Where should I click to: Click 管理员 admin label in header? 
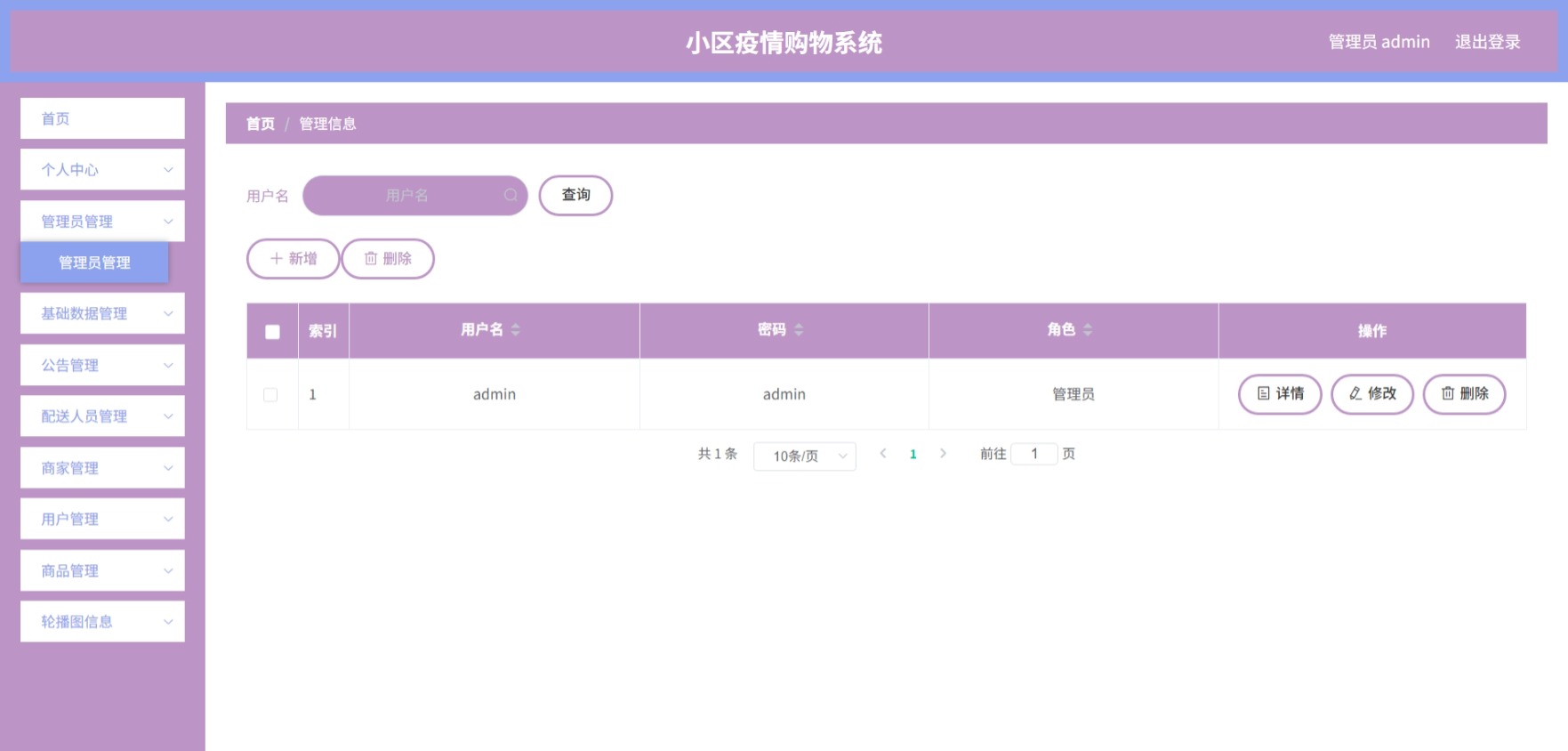click(1379, 42)
